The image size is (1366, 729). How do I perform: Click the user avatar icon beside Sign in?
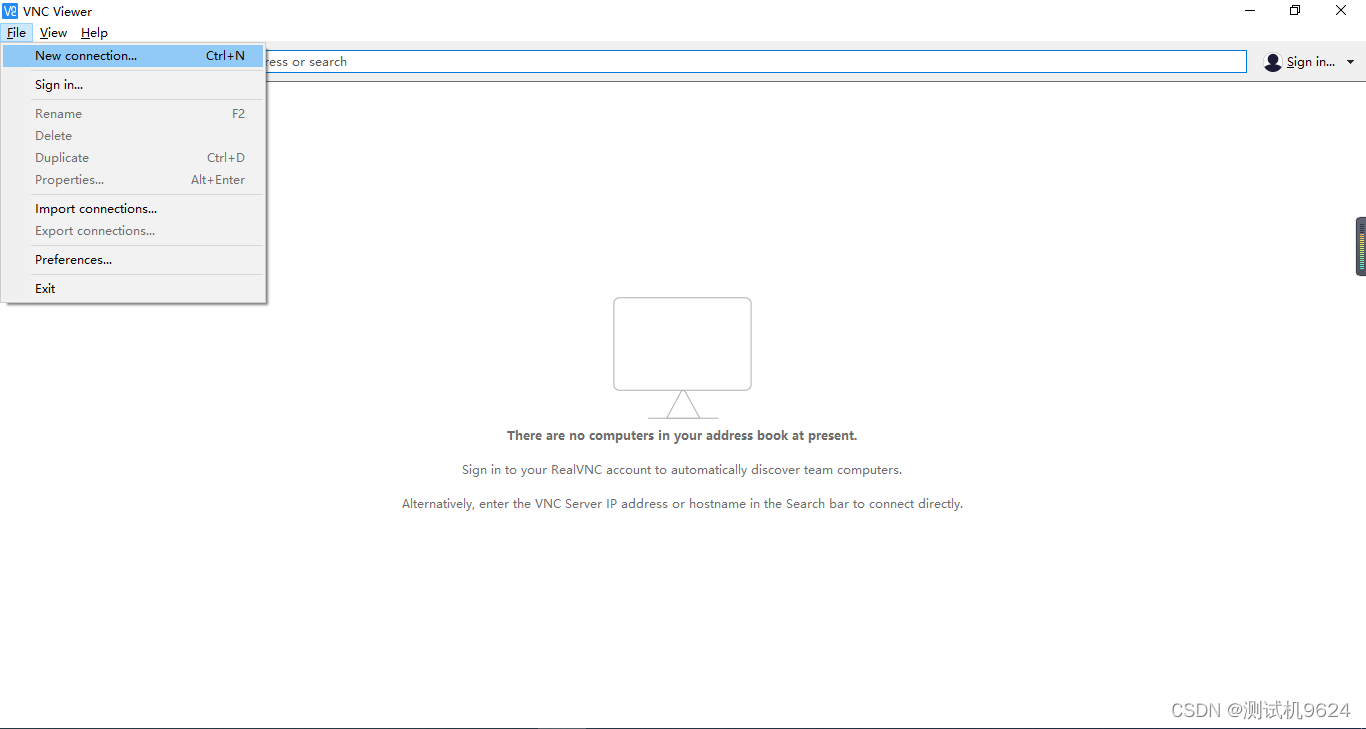(1272, 62)
